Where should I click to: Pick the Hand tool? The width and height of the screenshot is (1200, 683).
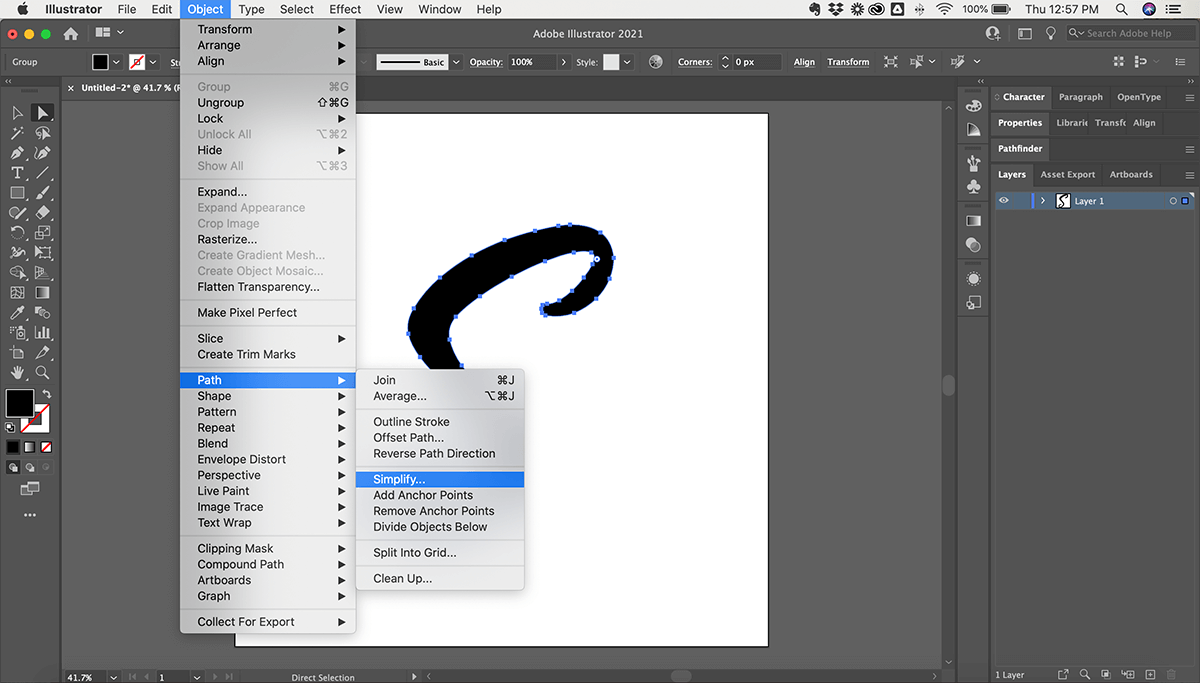pyautogui.click(x=17, y=373)
